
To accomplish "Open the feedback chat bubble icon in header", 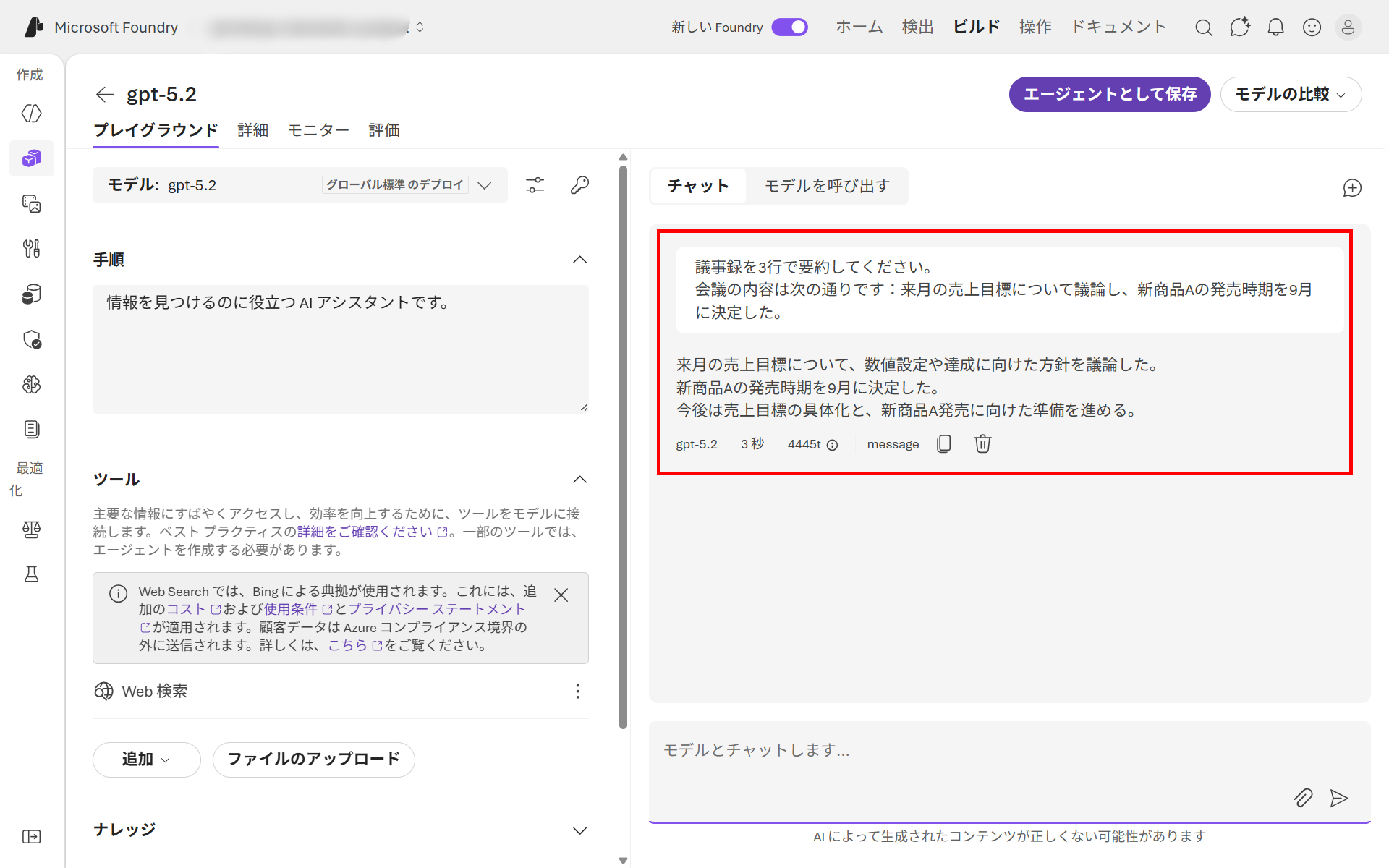I will (x=1240, y=27).
